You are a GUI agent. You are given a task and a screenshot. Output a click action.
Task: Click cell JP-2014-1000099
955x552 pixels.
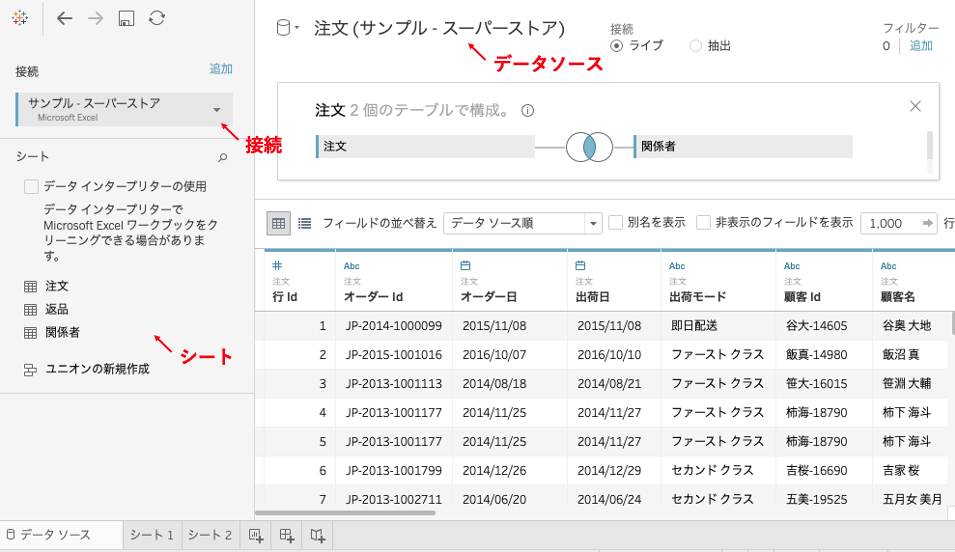pos(394,326)
